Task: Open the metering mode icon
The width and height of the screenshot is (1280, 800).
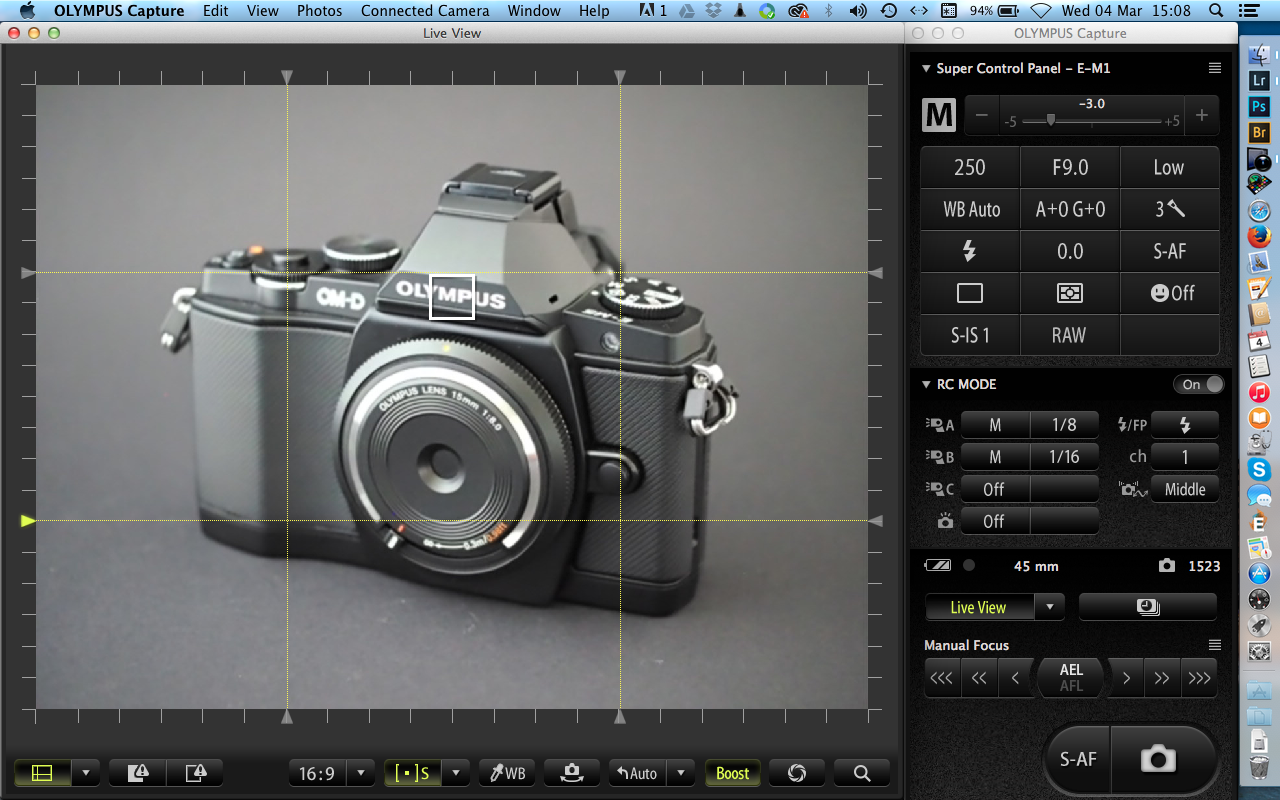Action: 1070,293
